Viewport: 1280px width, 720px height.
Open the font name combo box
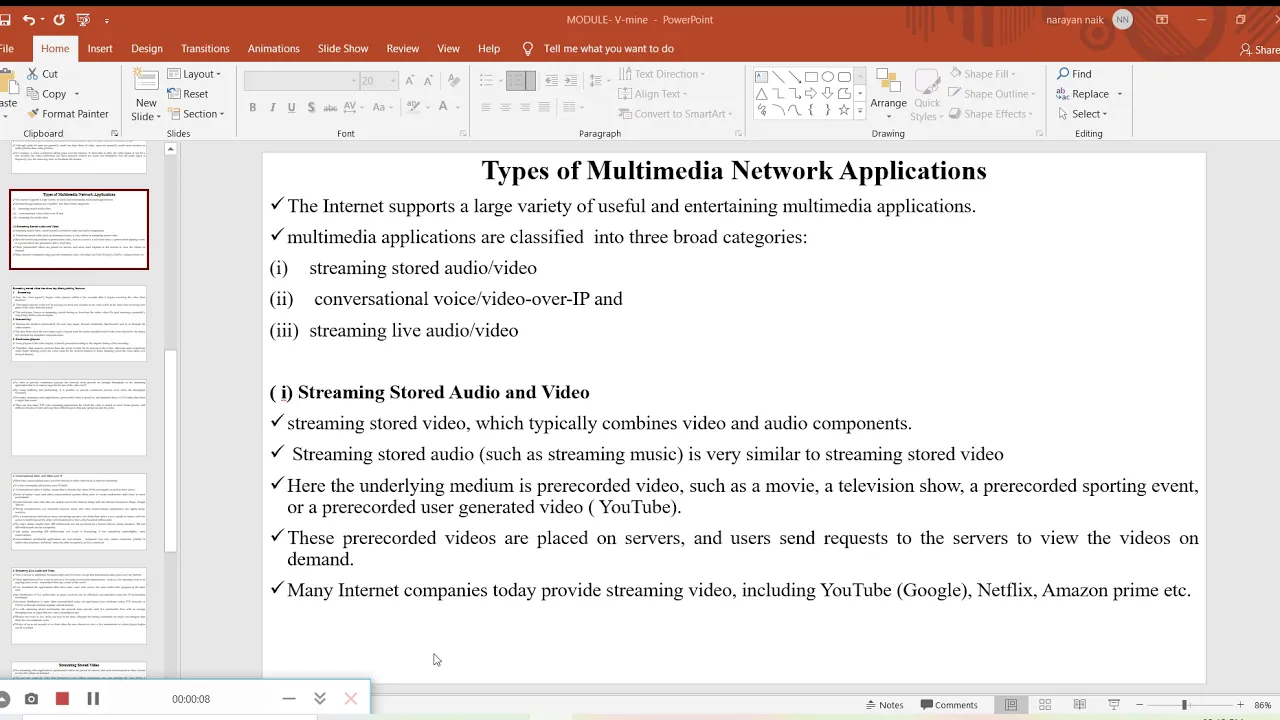[x=301, y=81]
